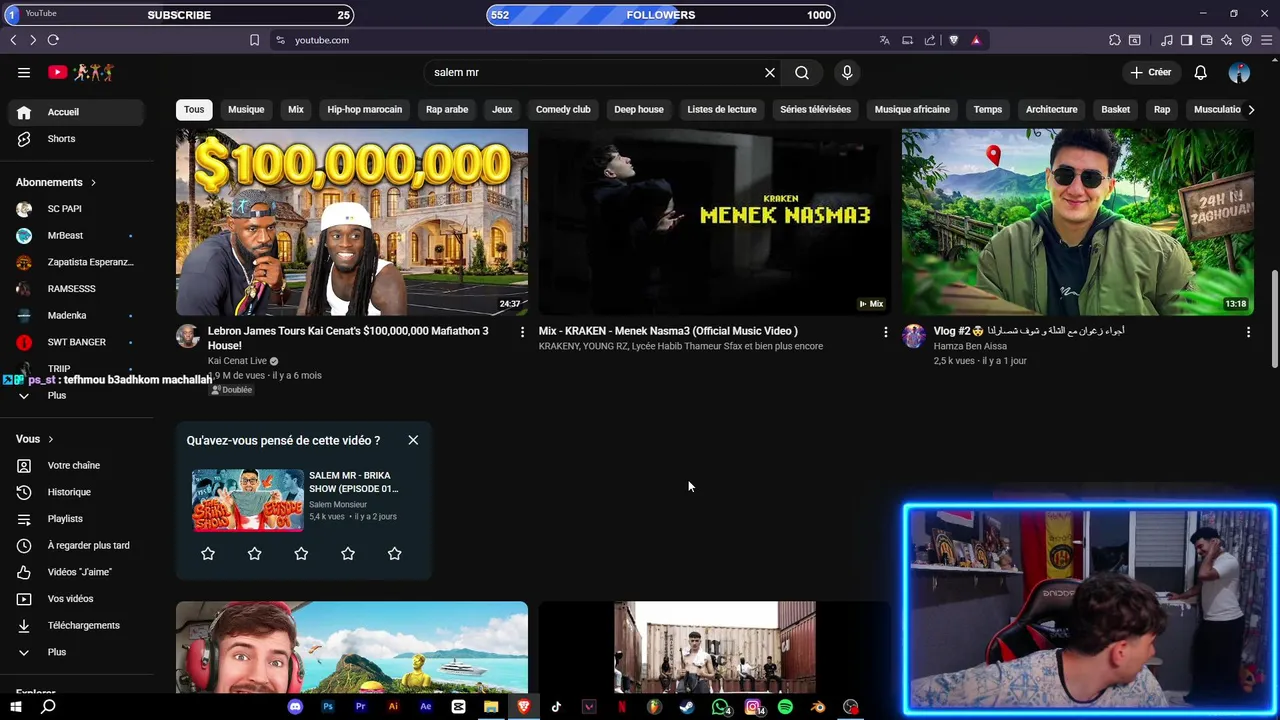
Task: Select the Deep house chip
Action: [639, 109]
